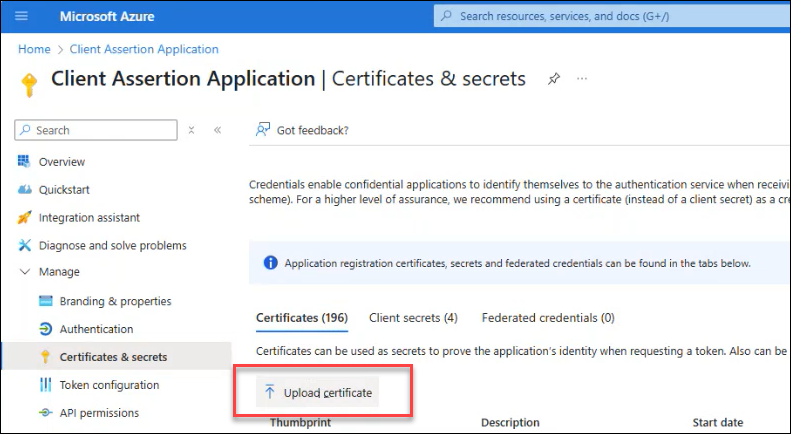Sort by the Description column header
This screenshot has width=791, height=434.
pyautogui.click(x=510, y=422)
